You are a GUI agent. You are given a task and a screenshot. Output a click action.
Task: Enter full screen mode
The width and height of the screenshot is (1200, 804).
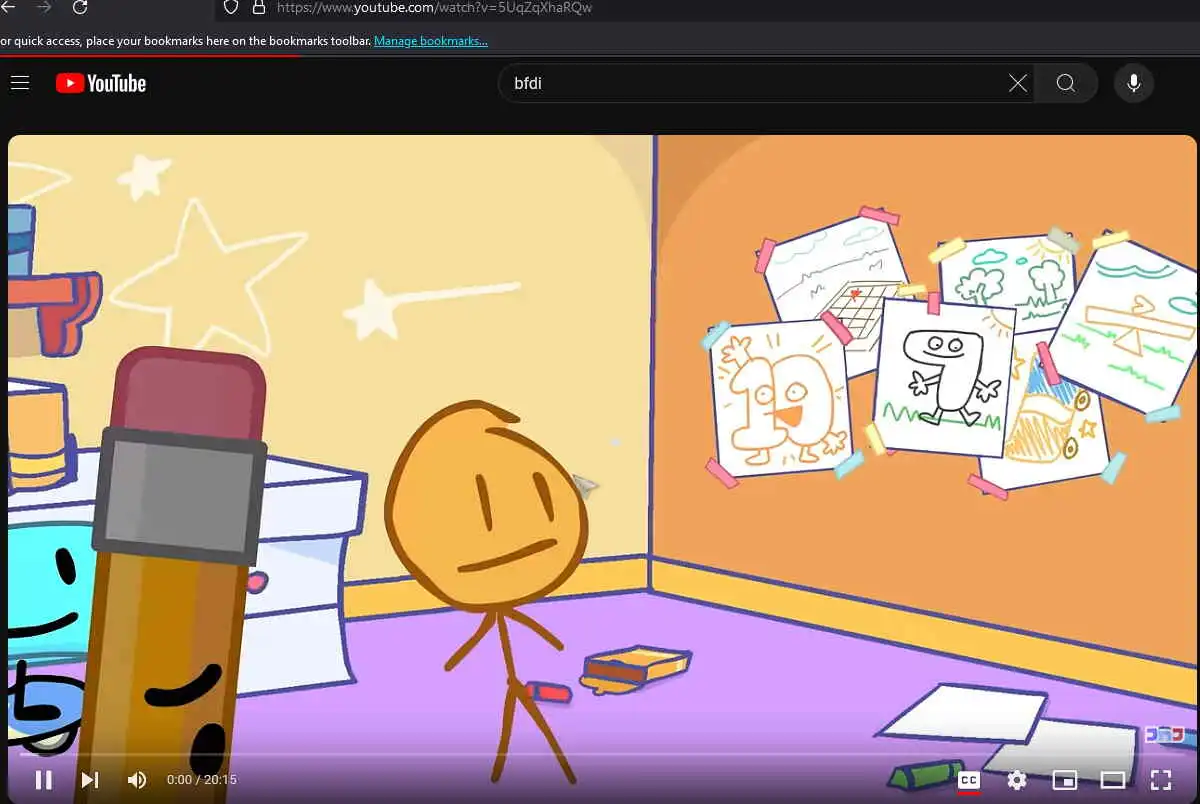click(x=1161, y=780)
